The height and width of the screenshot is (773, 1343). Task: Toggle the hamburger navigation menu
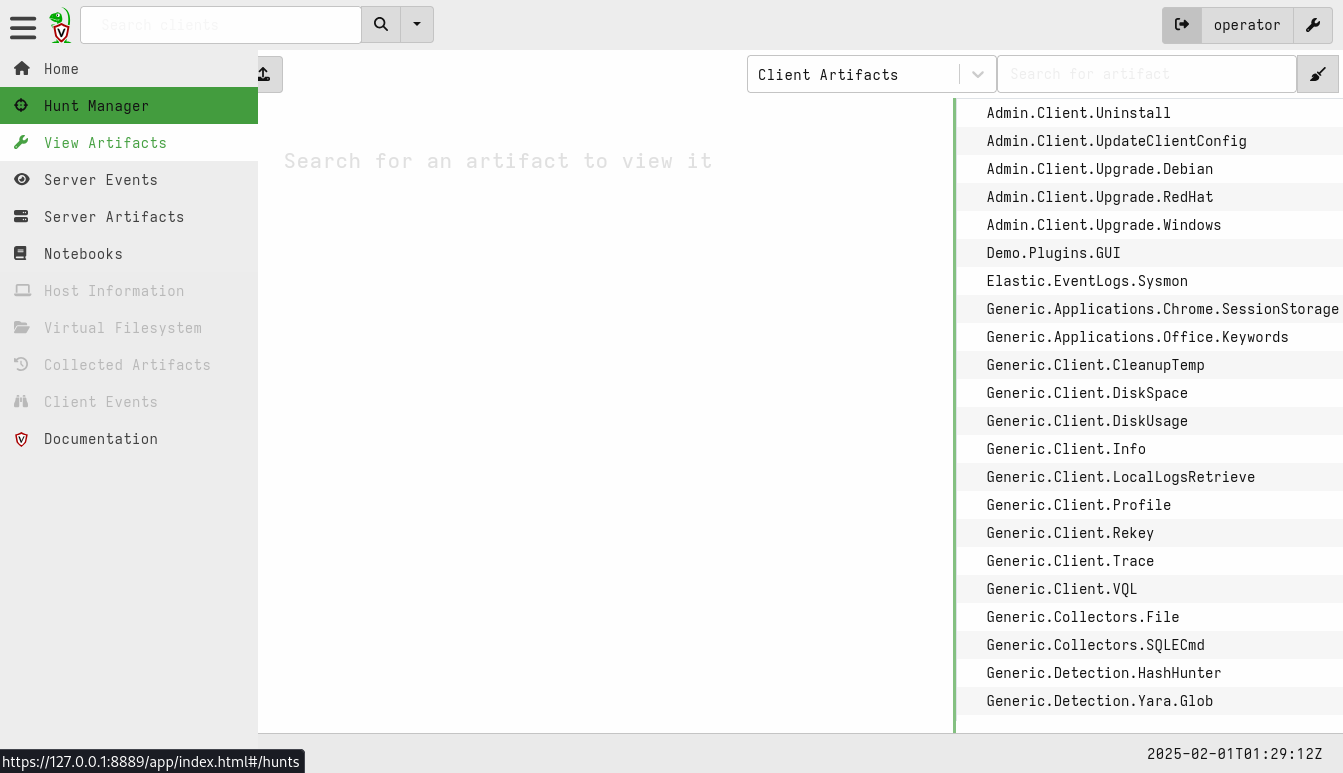click(x=23, y=26)
